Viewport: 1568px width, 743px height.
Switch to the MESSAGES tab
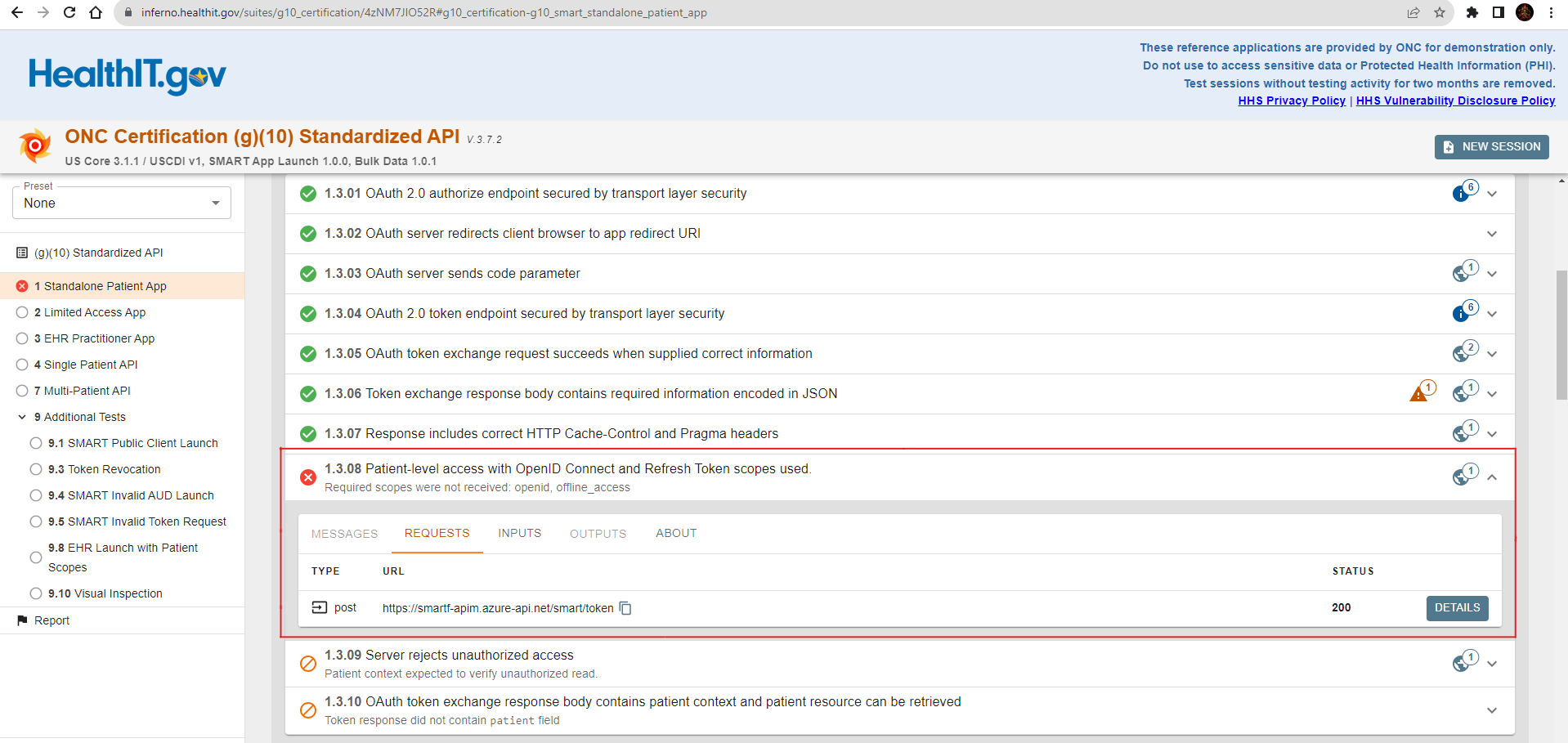[344, 533]
